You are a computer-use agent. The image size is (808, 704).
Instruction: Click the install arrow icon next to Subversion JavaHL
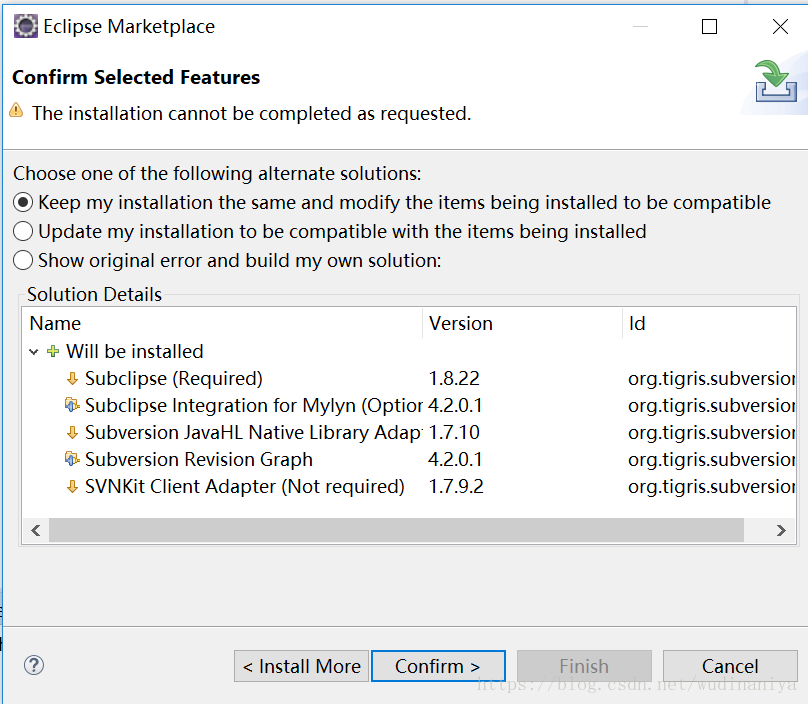[72, 432]
